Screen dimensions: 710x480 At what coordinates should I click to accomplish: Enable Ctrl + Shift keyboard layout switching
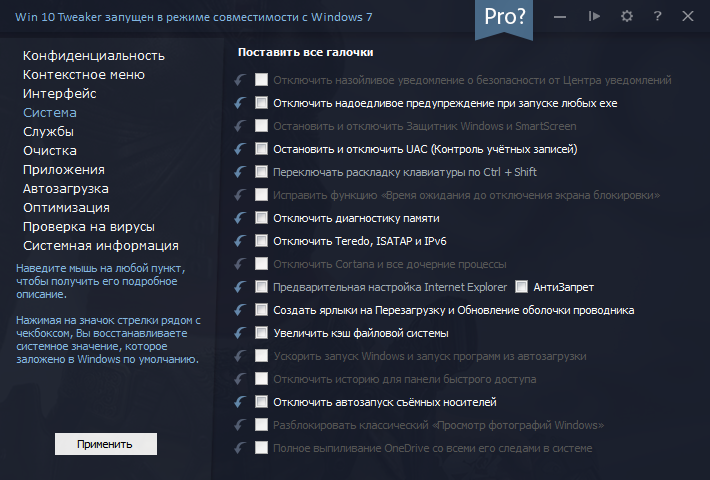[261, 172]
